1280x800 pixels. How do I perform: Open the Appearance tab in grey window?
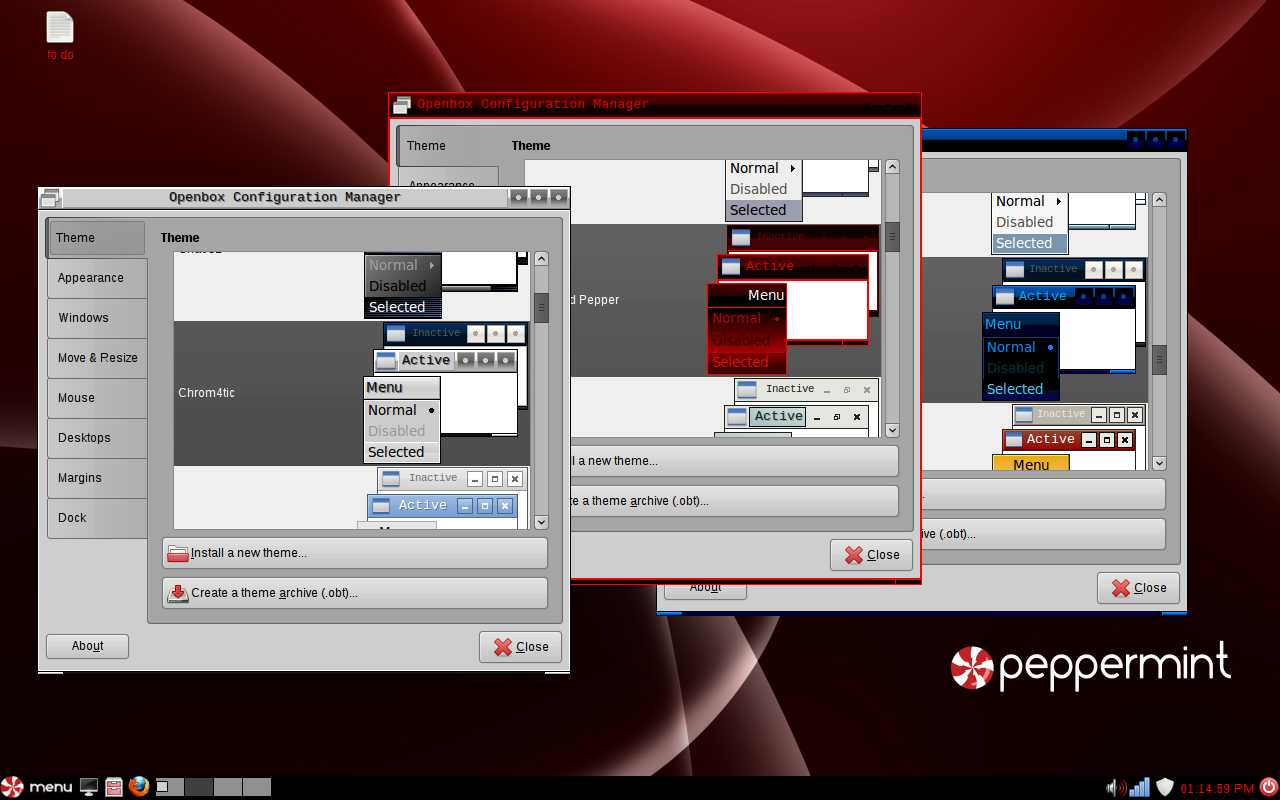97,278
